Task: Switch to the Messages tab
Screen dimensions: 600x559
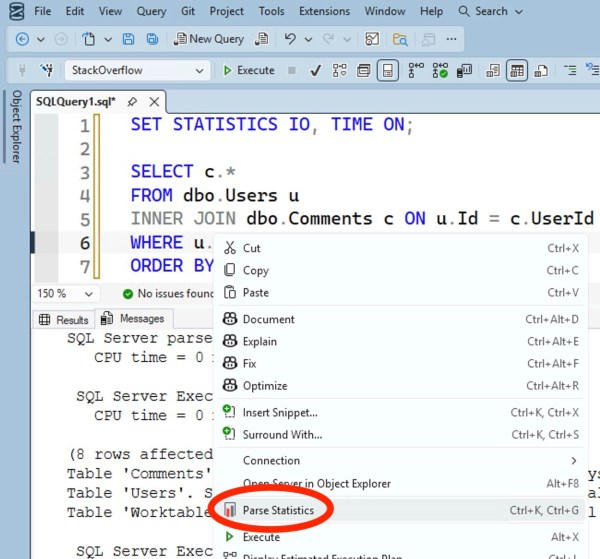Action: click(x=133, y=318)
